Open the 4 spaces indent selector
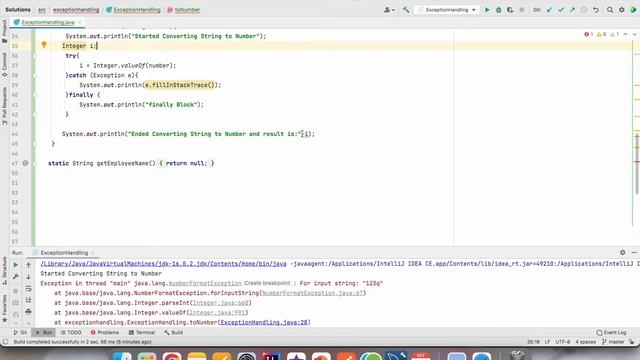640x360 pixels. (586, 342)
